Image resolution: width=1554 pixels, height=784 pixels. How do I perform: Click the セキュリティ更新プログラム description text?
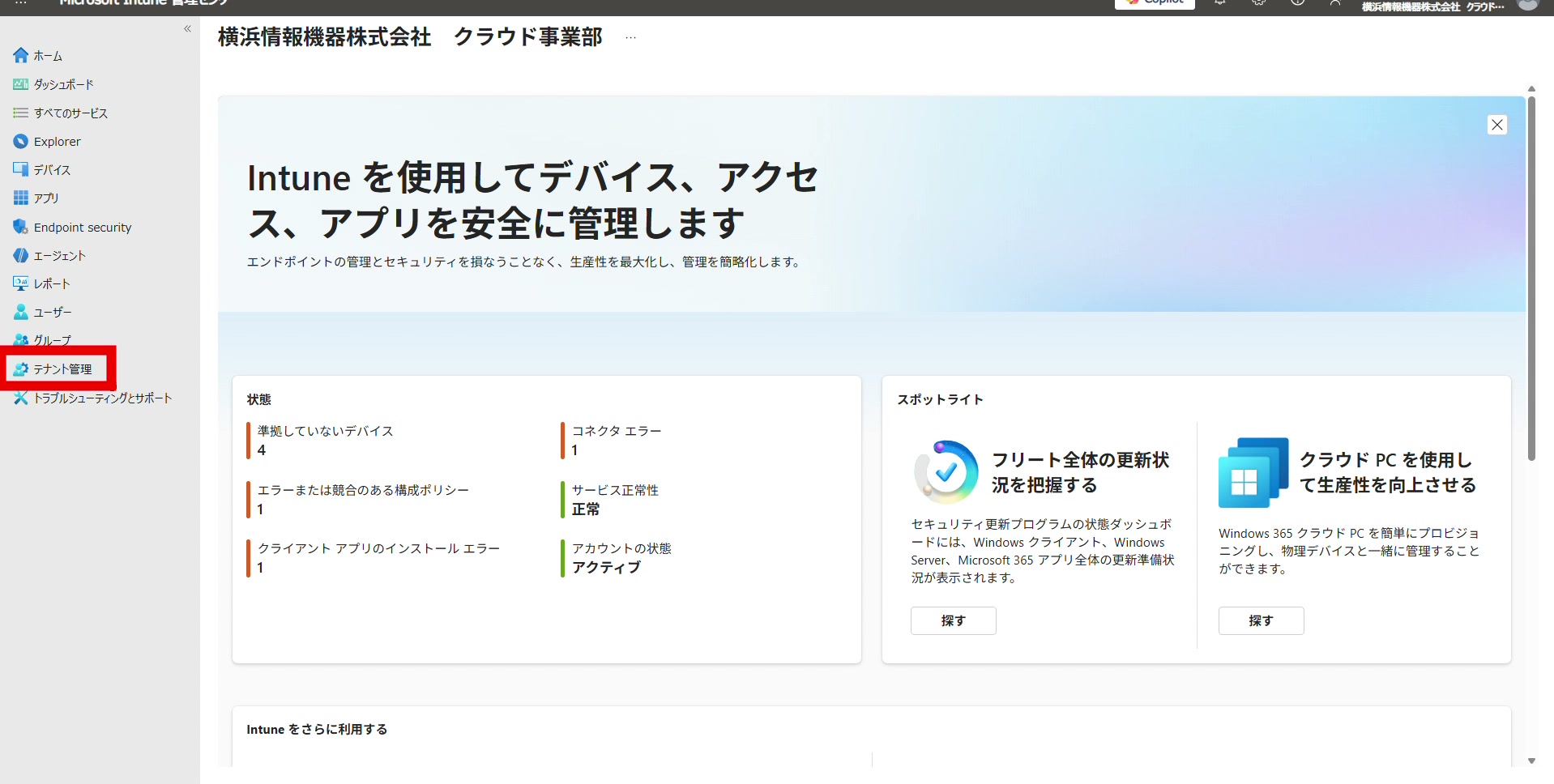click(1043, 551)
